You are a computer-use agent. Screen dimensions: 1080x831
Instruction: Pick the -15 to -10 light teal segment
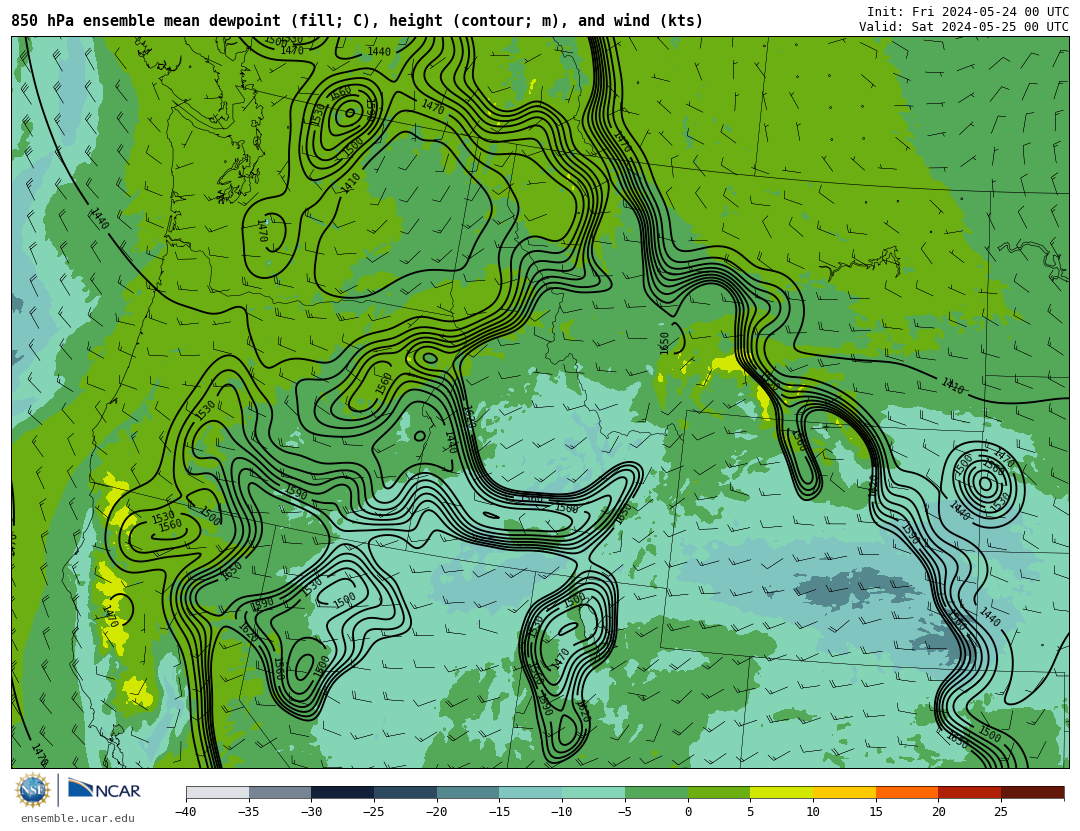(531, 792)
